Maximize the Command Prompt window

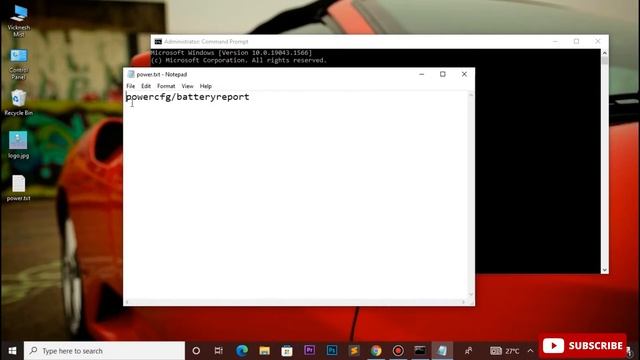(576, 42)
